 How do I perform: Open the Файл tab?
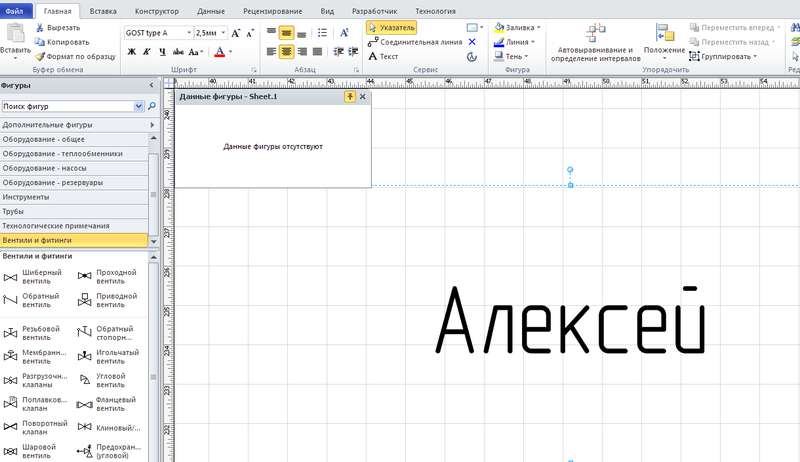coord(15,11)
